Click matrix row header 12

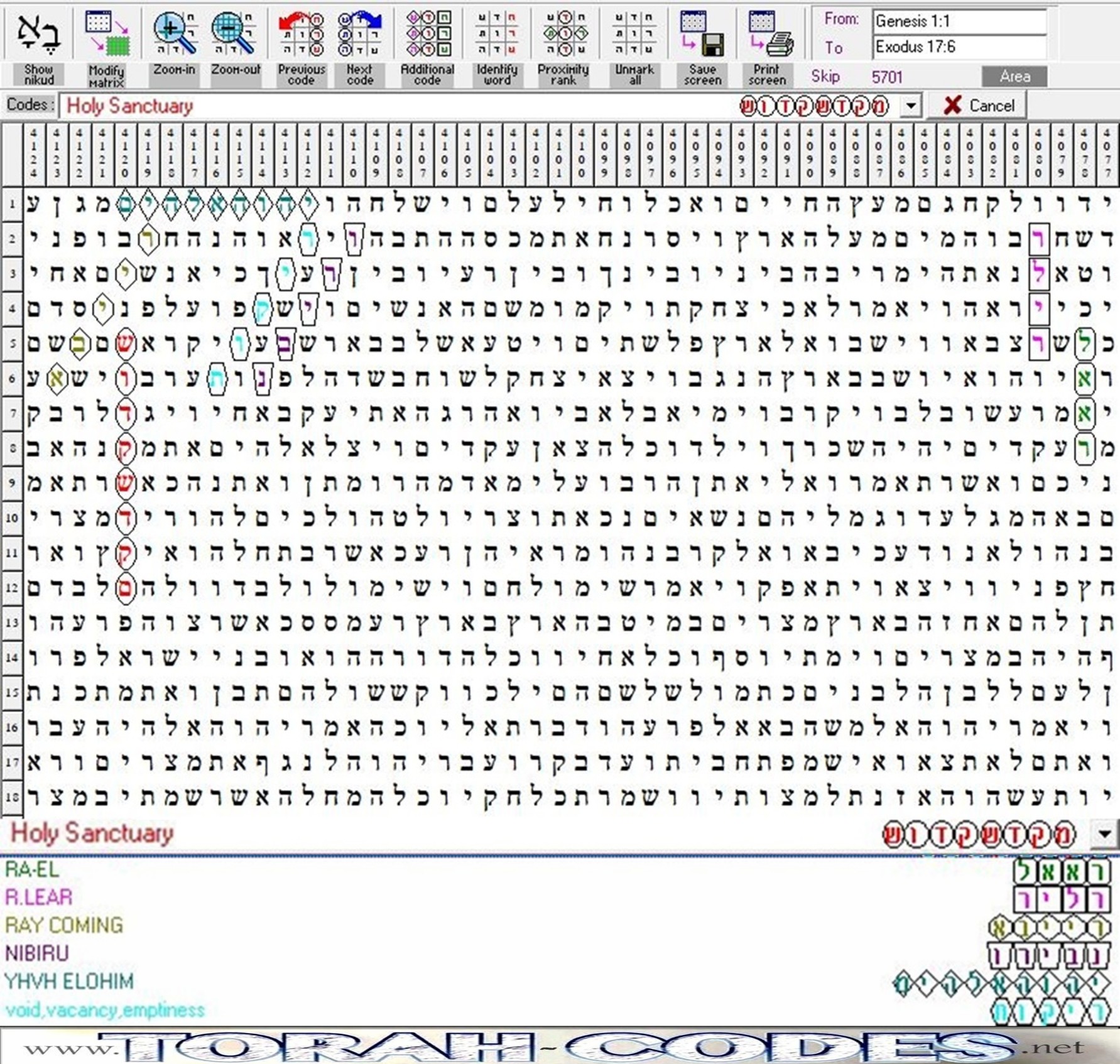click(x=12, y=587)
